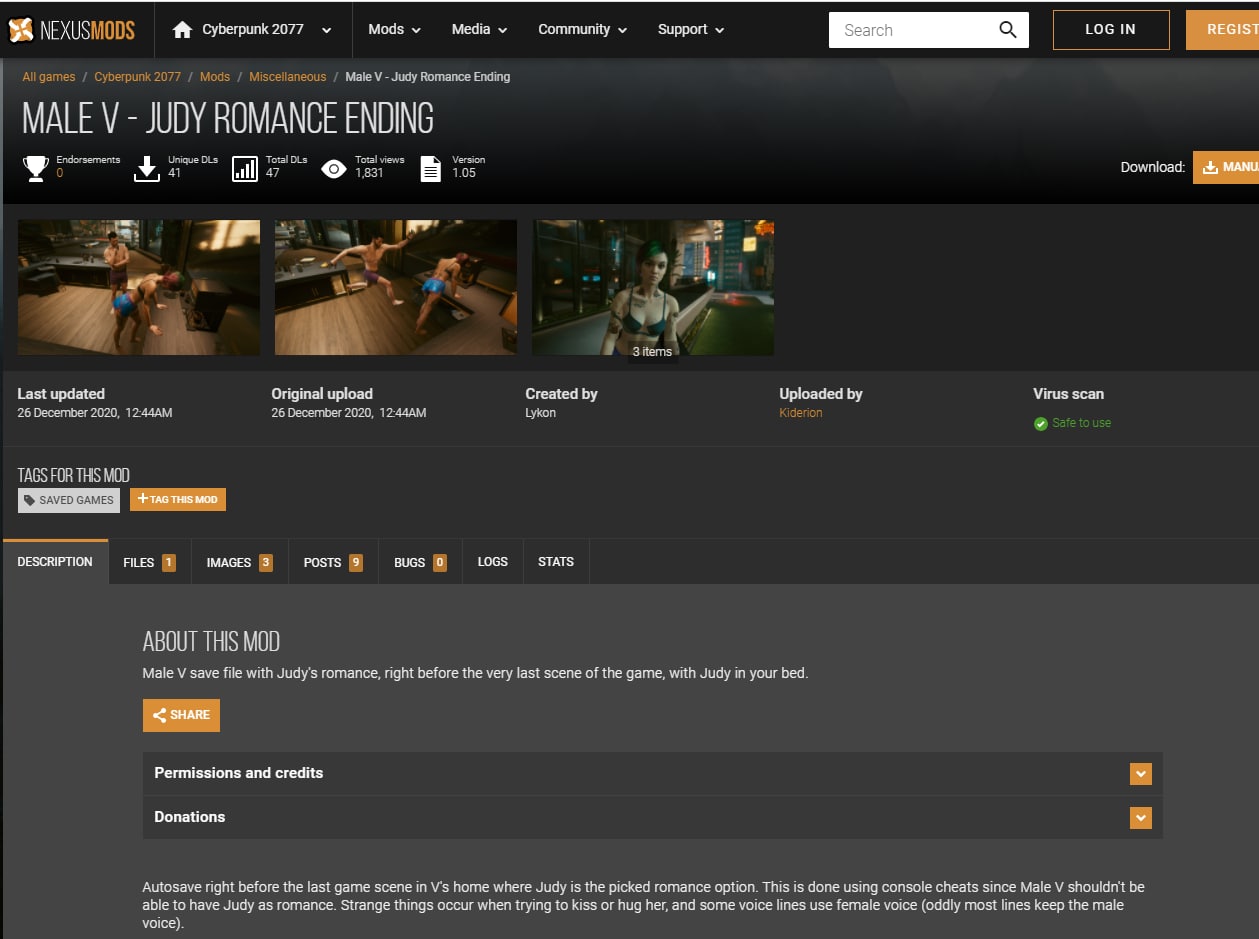The height and width of the screenshot is (939, 1259).
Task: Click the Total views eye icon
Action: 334,169
